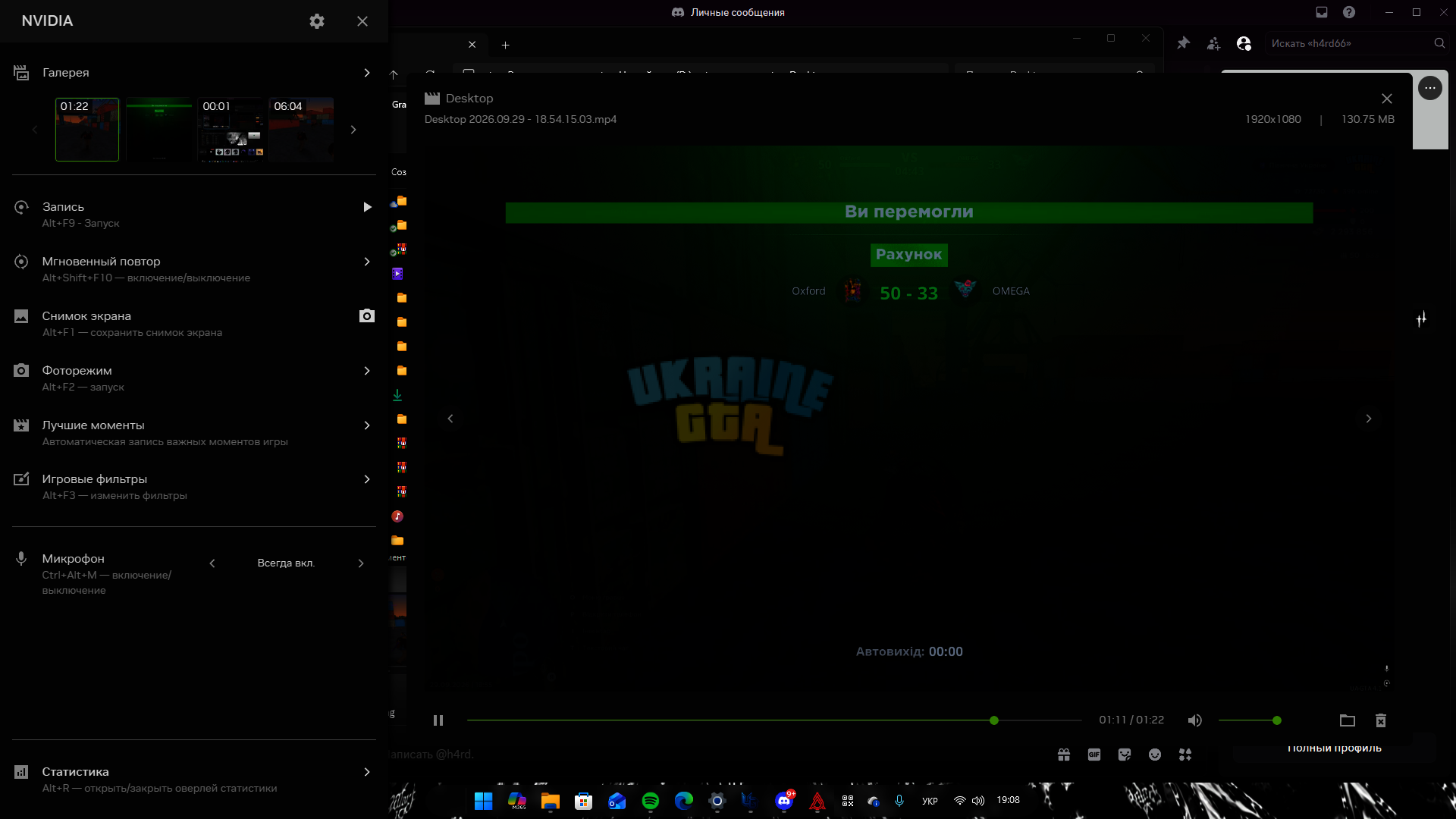Open NVIDIA overlay settings gear
This screenshot has width=1456, height=819.
[317, 21]
